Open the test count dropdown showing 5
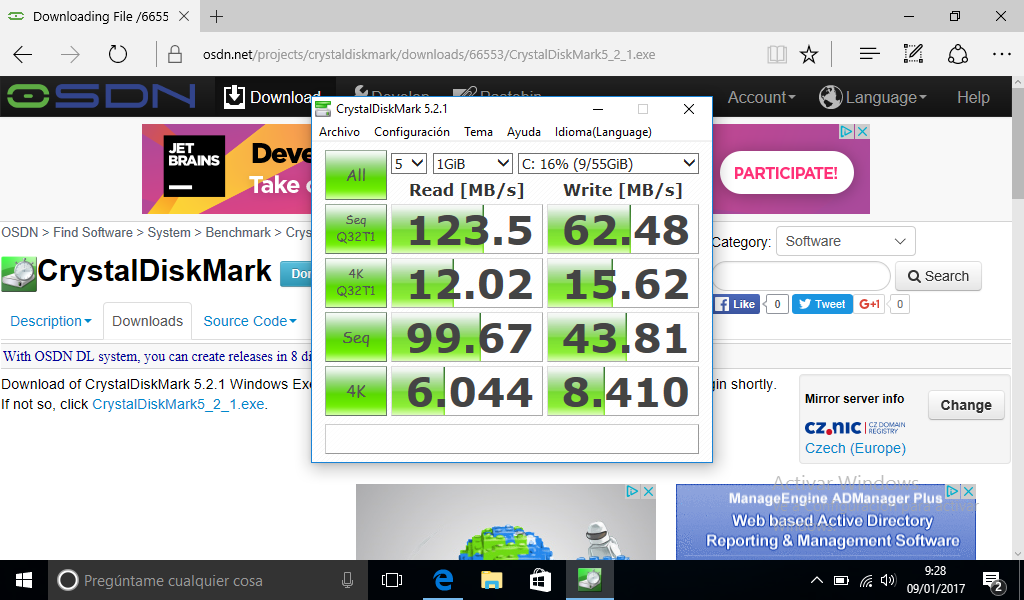 tap(409, 163)
